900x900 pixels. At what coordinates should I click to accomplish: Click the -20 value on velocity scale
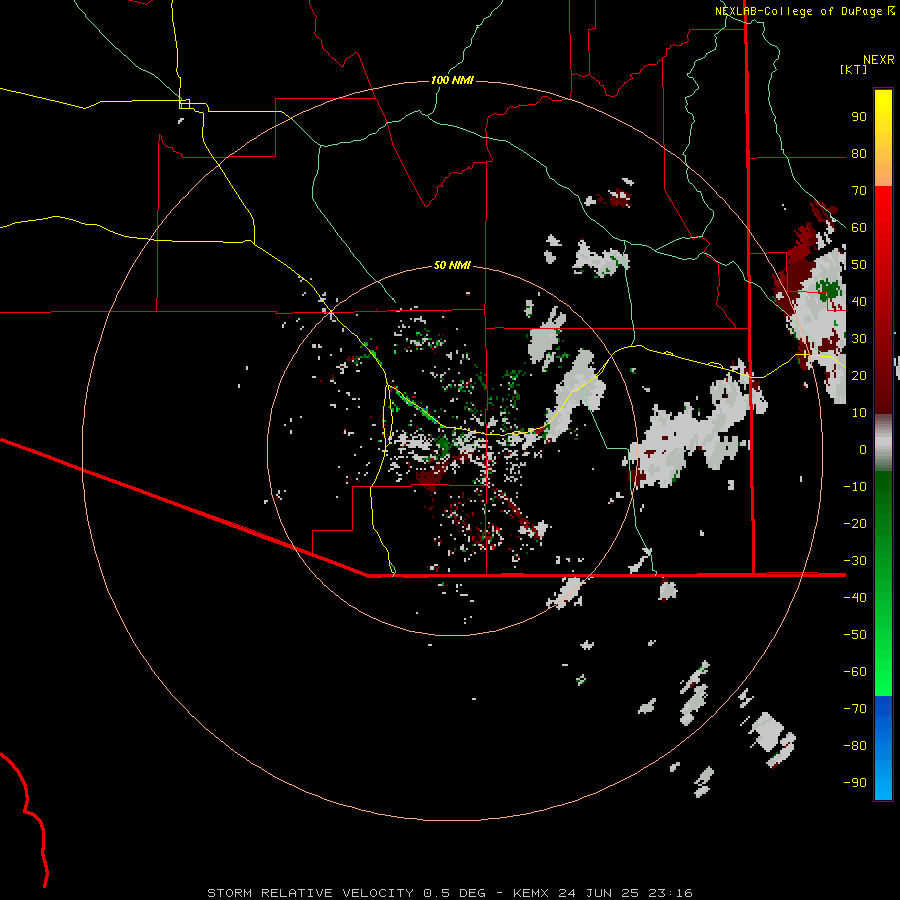click(x=855, y=523)
